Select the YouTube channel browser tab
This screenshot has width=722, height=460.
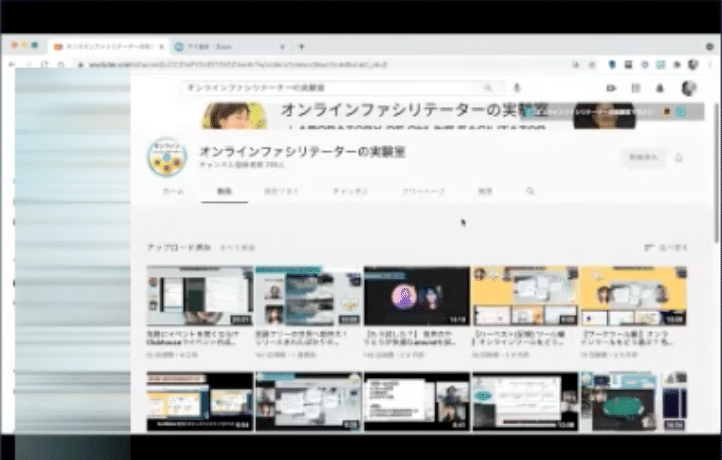(x=109, y=47)
